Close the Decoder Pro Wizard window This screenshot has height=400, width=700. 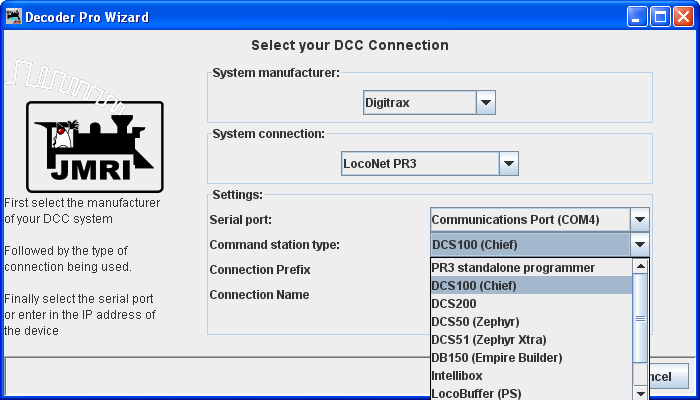[683, 17]
